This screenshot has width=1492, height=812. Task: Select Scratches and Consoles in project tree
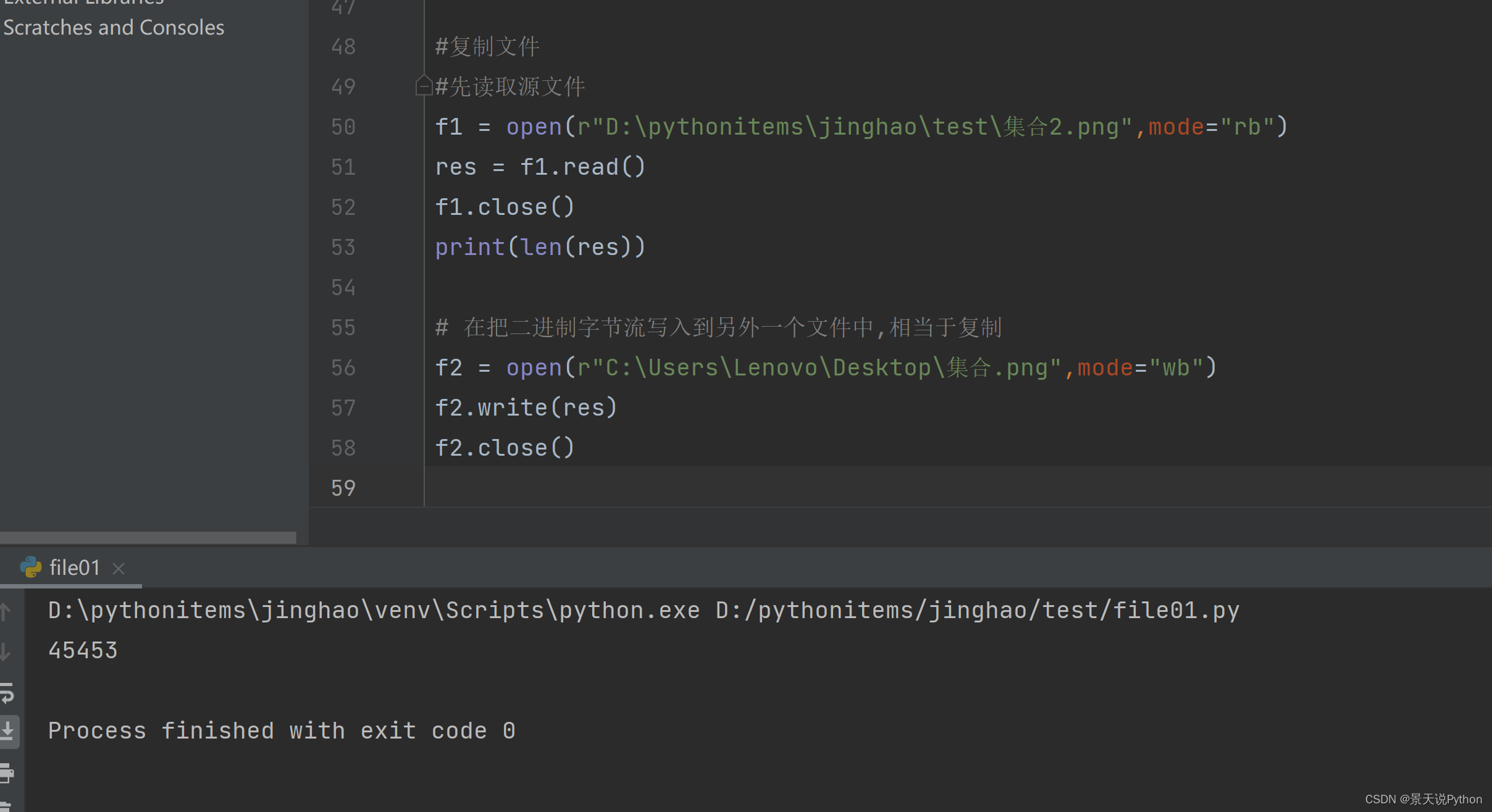pyautogui.click(x=114, y=28)
